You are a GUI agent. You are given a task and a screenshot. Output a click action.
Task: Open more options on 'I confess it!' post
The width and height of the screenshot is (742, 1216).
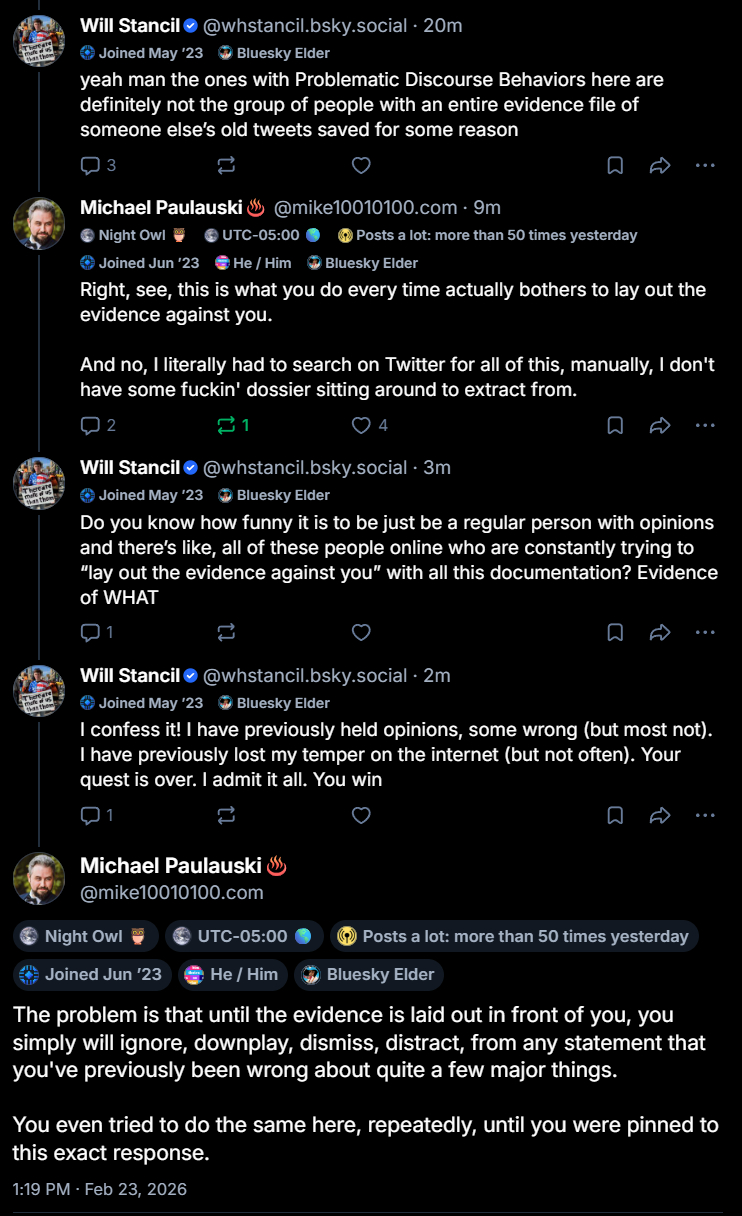coord(705,815)
